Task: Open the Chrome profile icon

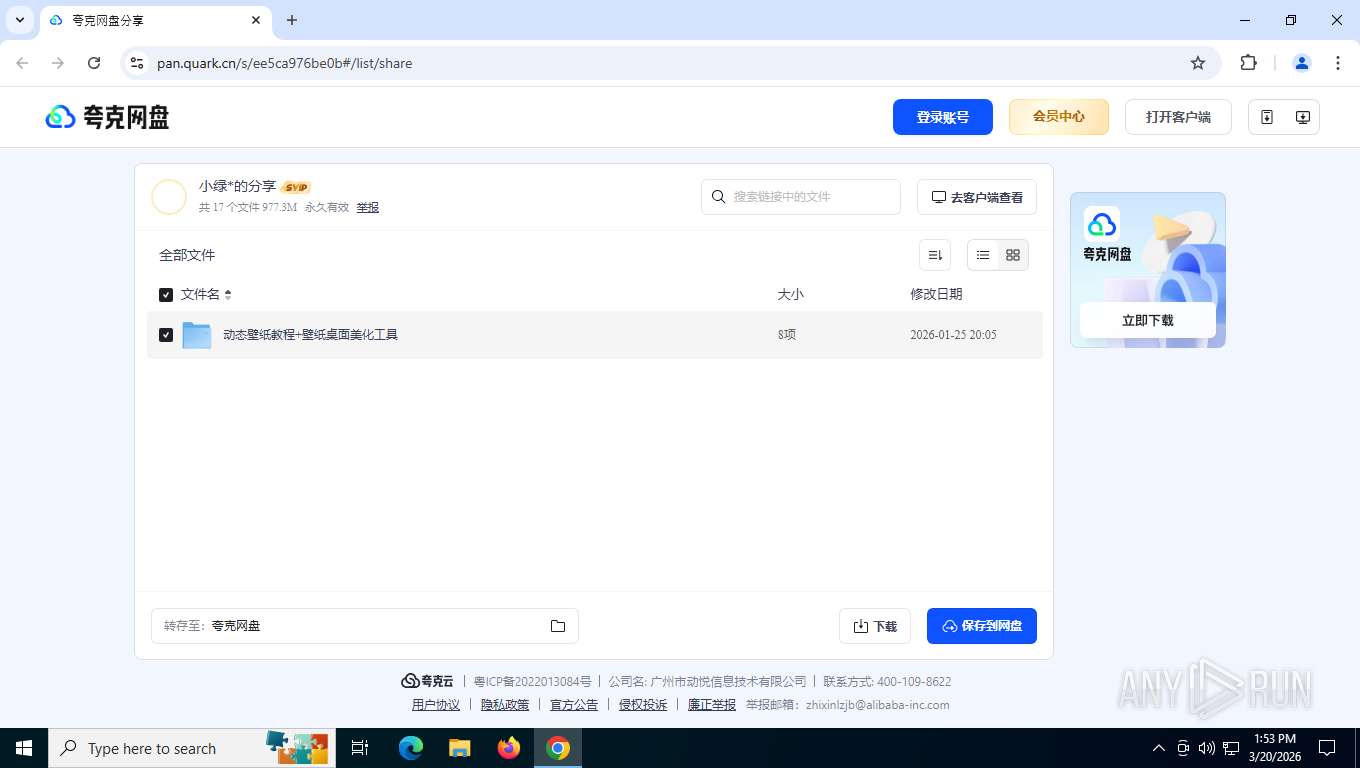Action: tap(1302, 63)
